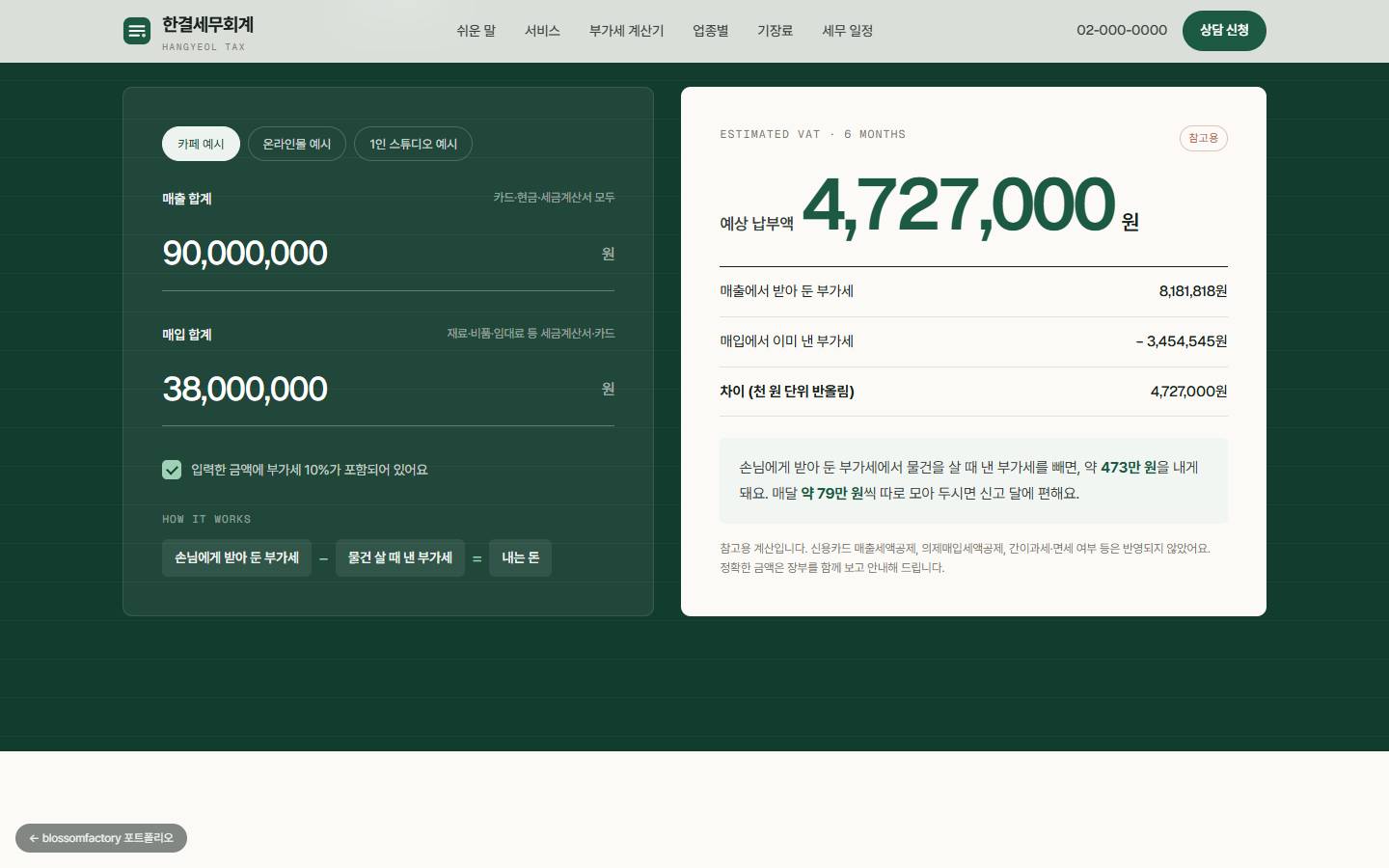Navigate to 업종별 section
This screenshot has width=1389, height=868.
[x=710, y=31]
